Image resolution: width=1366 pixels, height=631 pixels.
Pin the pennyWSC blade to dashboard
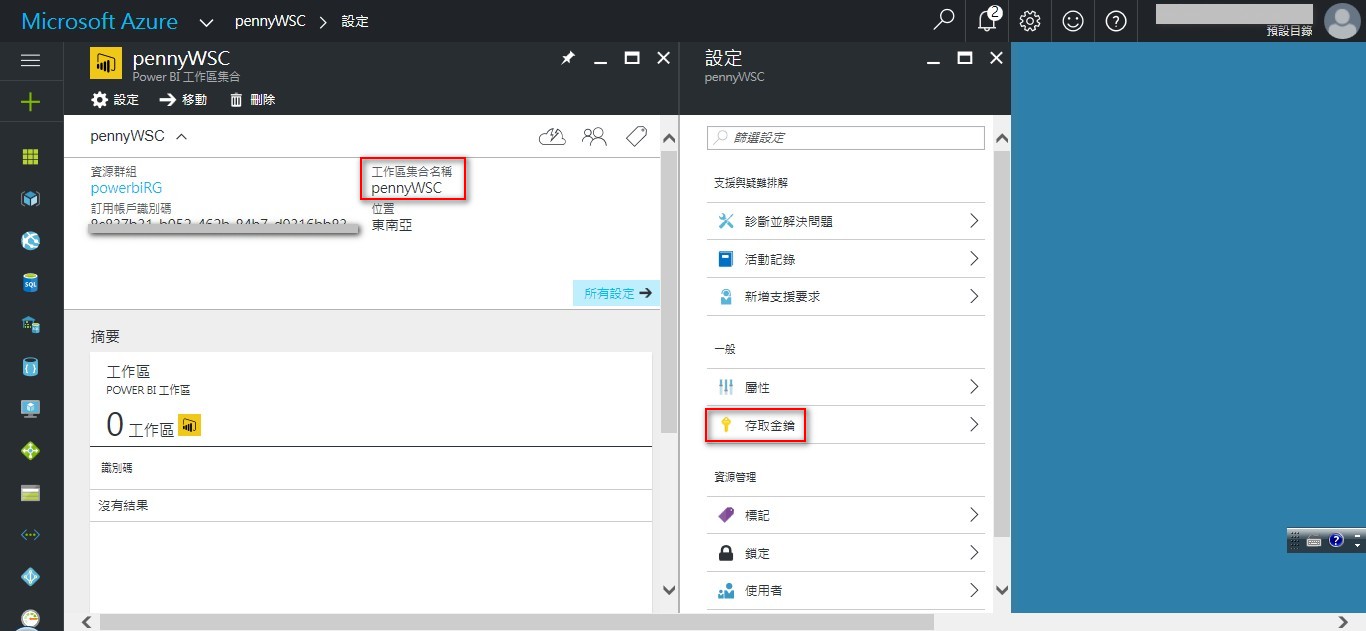pos(567,59)
